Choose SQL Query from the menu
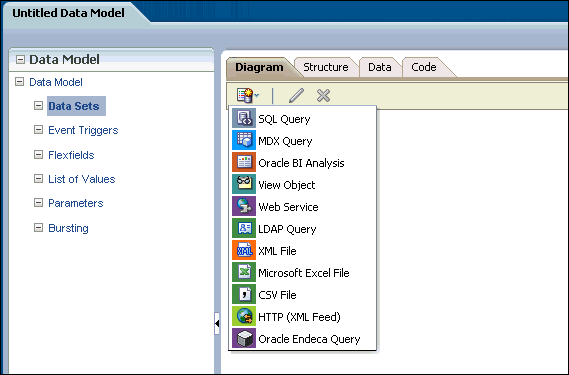This screenshot has height=375, width=569. tap(303, 118)
